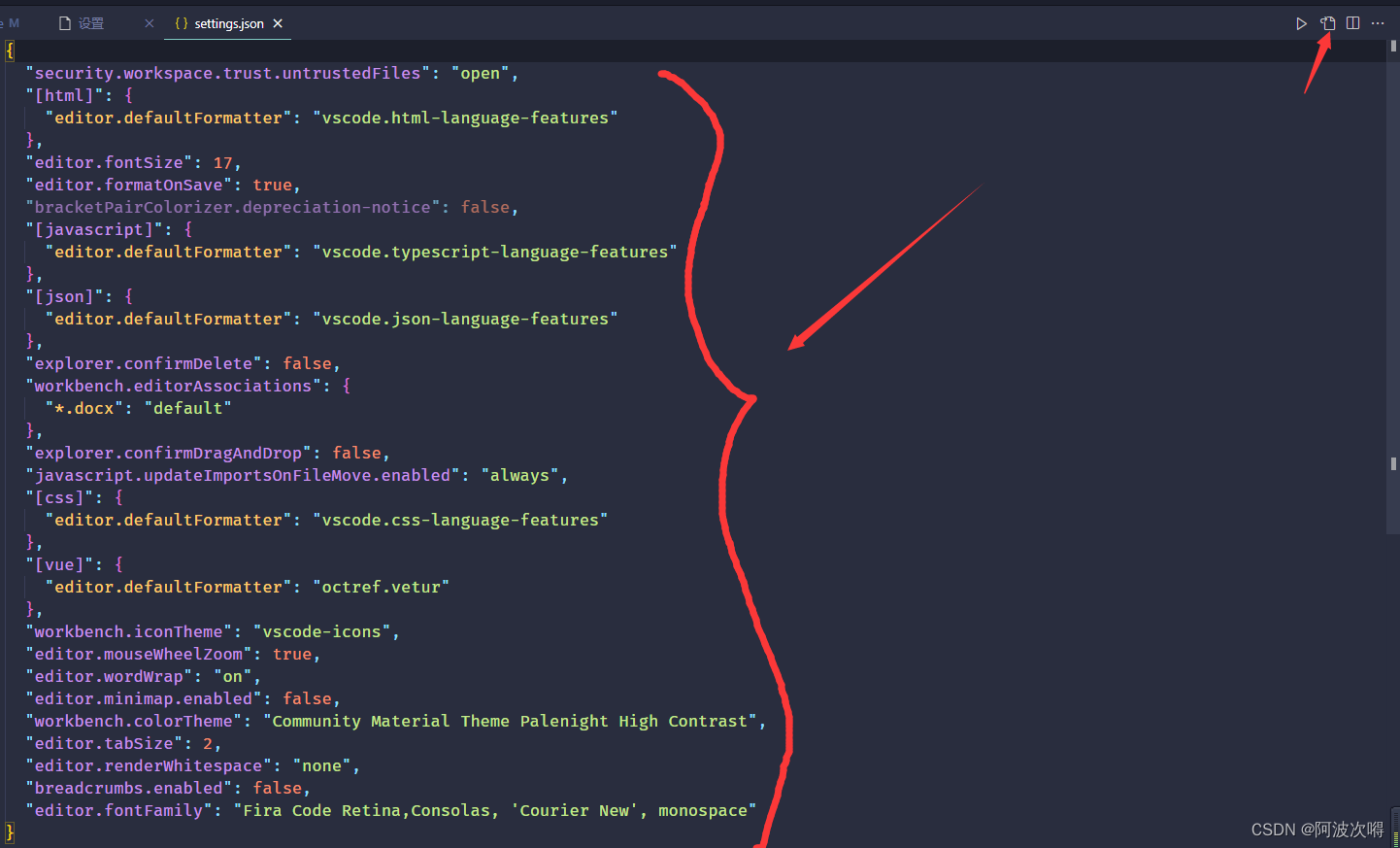Viewport: 1400px width, 848px height.
Task: Click the "open" value text
Action: tap(481, 73)
